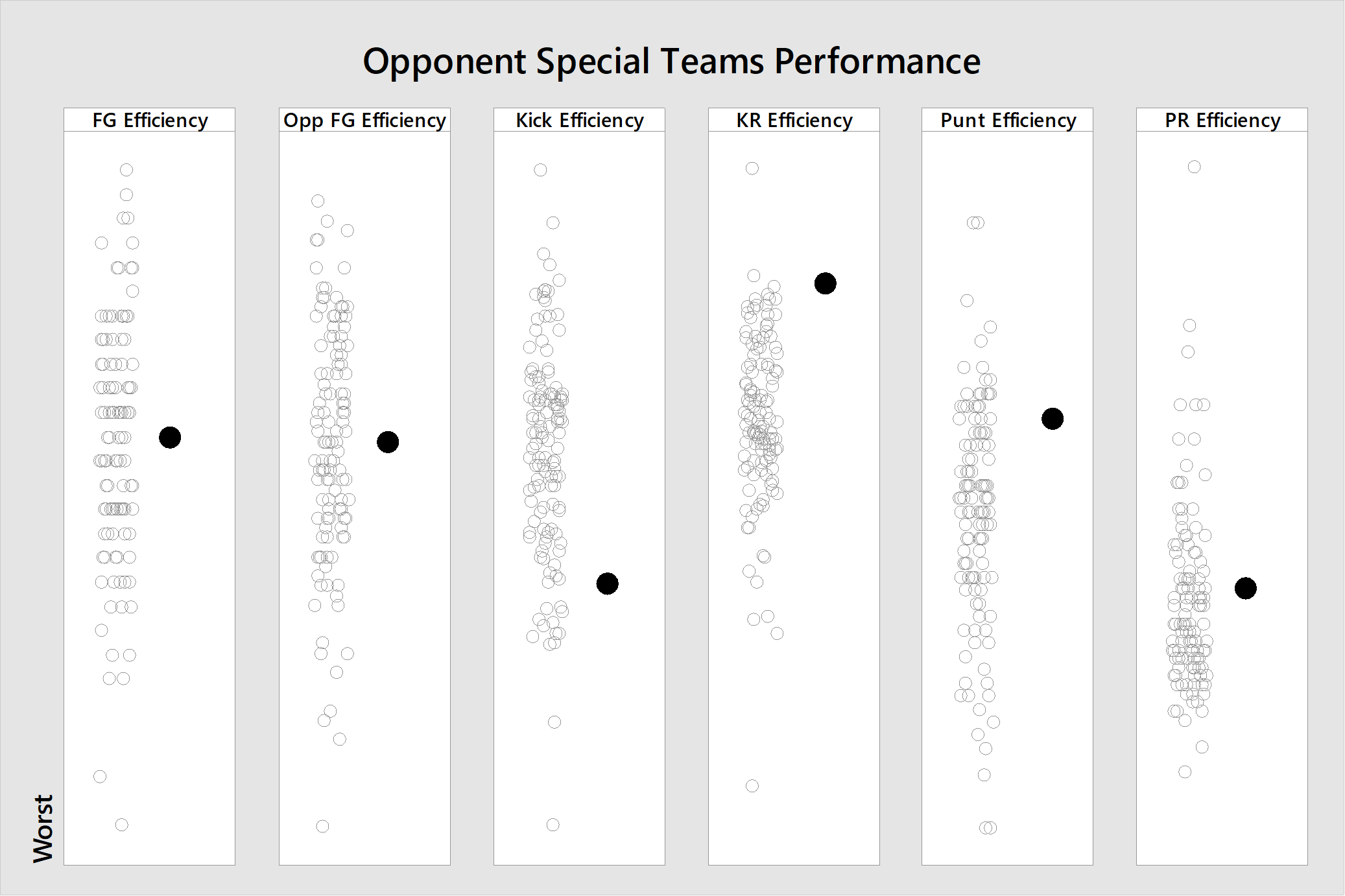This screenshot has width=1345, height=896.
Task: Select the highest point in PR Efficiency
Action: click(1194, 167)
